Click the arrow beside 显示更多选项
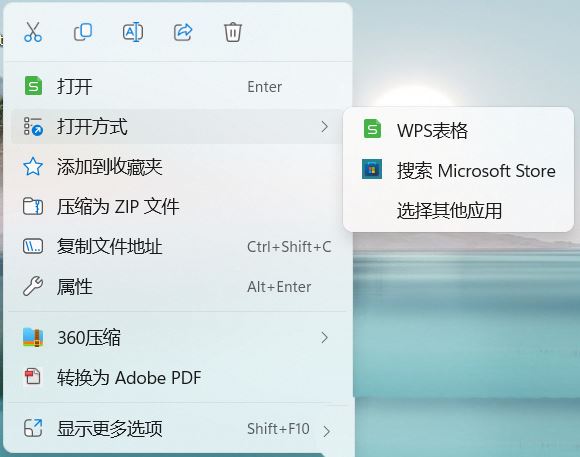 (326, 431)
